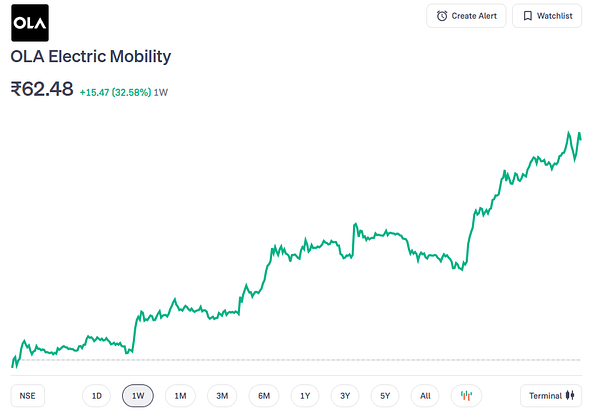Screen dimensions: 600x418
Task: Show the 3M price chart
Action: pyautogui.click(x=222, y=395)
